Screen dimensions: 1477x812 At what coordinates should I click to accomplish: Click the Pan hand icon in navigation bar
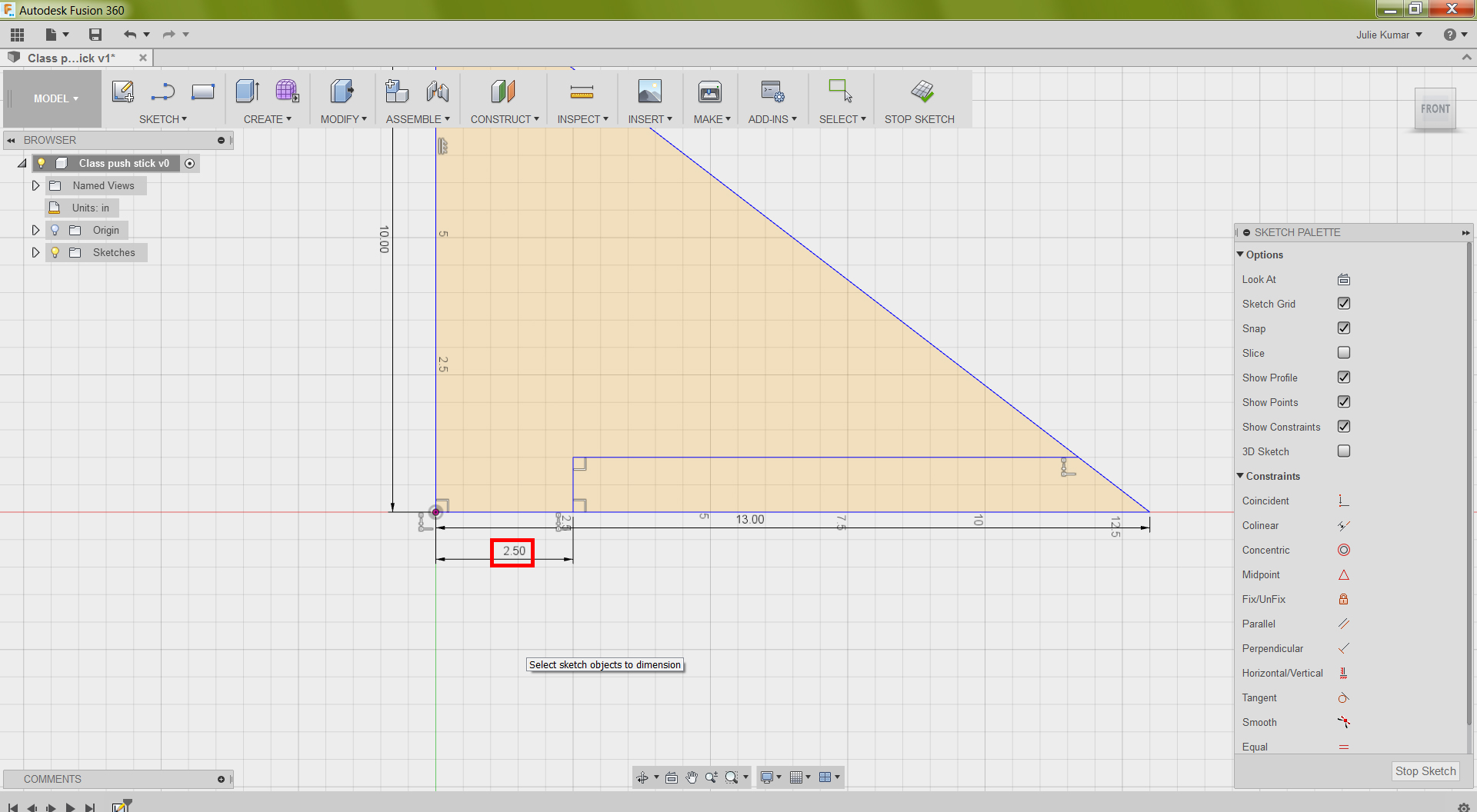692,777
